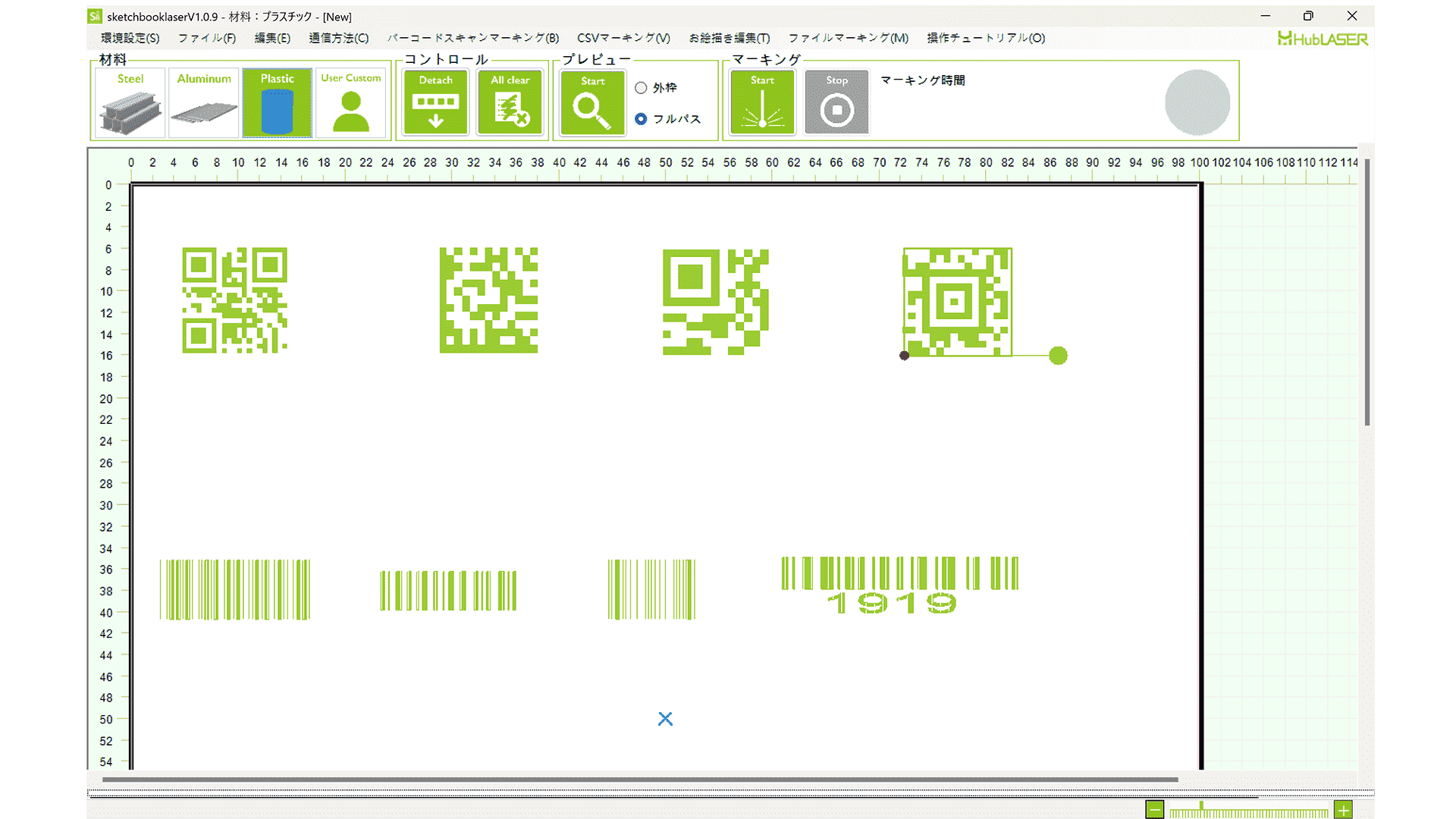
Task: Open the CSVマーキング(V) menu
Action: pyautogui.click(x=624, y=38)
